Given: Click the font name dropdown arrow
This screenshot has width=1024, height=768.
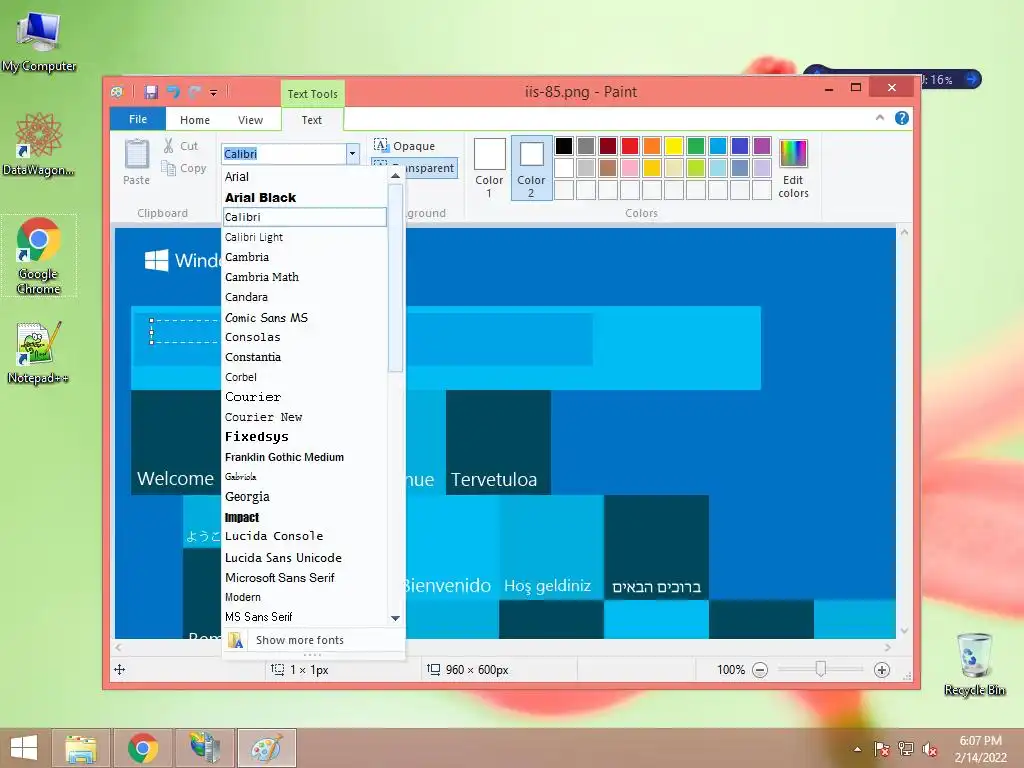Looking at the screenshot, I should [x=352, y=153].
